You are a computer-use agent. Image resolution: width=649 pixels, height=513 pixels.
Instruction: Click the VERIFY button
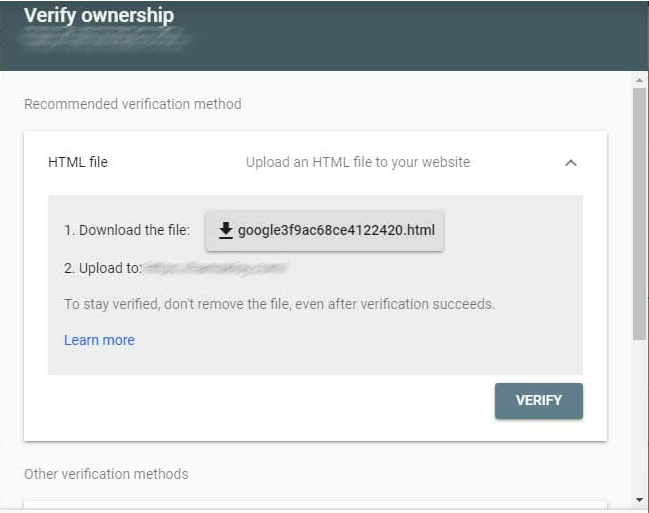(x=538, y=400)
